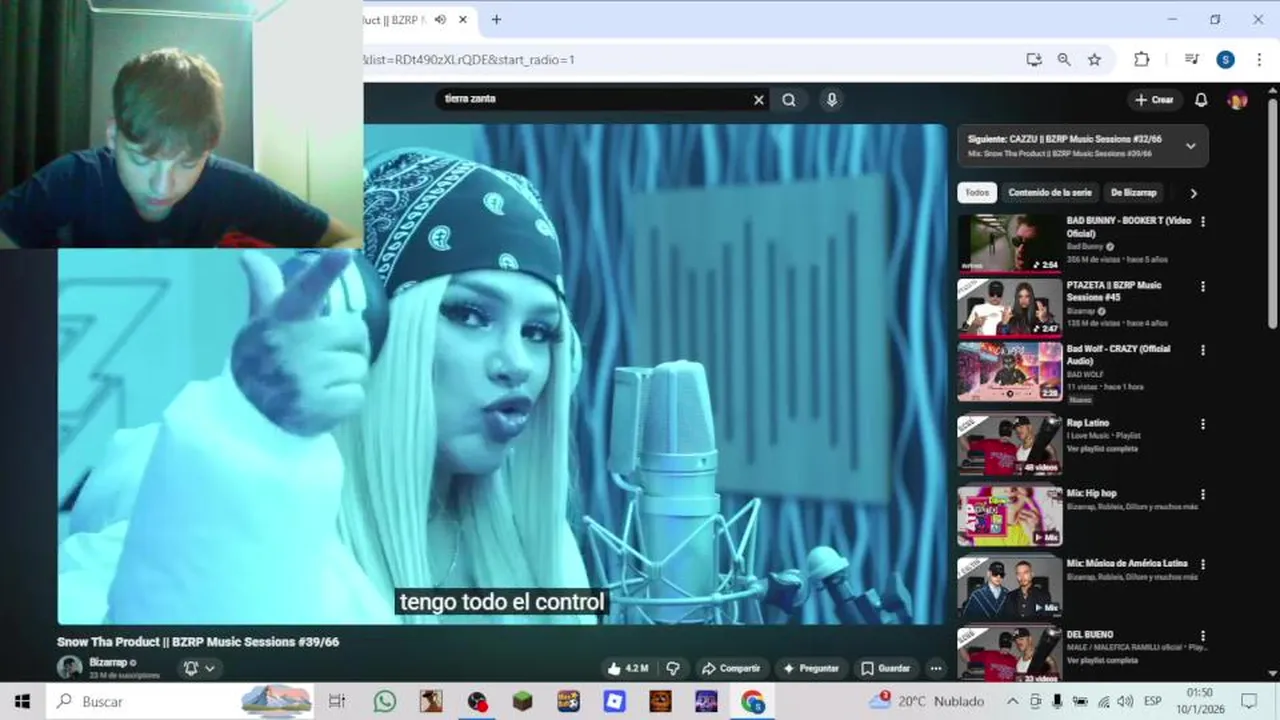Open the Chrome extensions puzzle icon
The image size is (1280, 720).
[x=1141, y=60]
